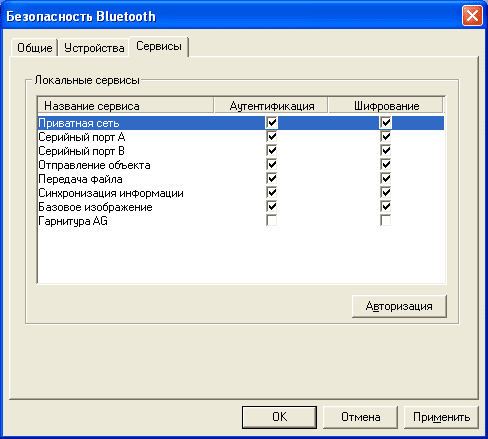Confirm with the OK button

pos(279,417)
